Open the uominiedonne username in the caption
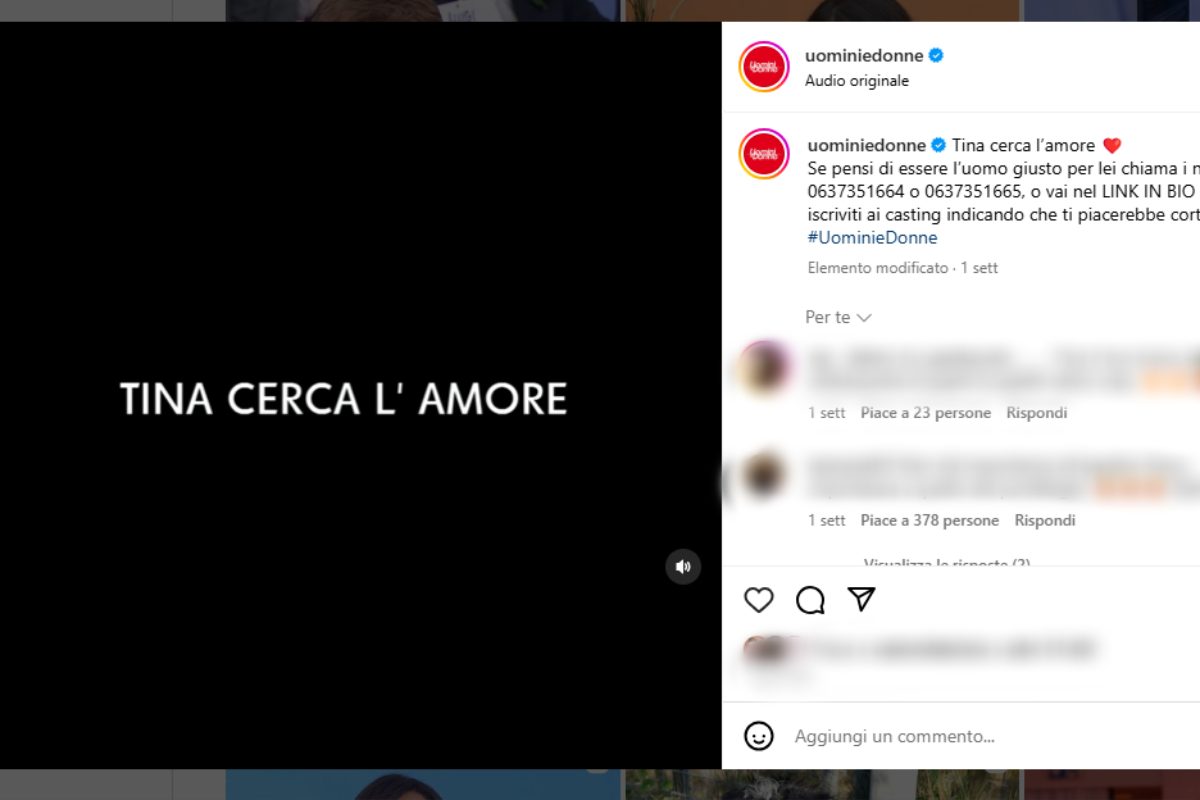Image resolution: width=1200 pixels, height=800 pixels. coord(866,145)
